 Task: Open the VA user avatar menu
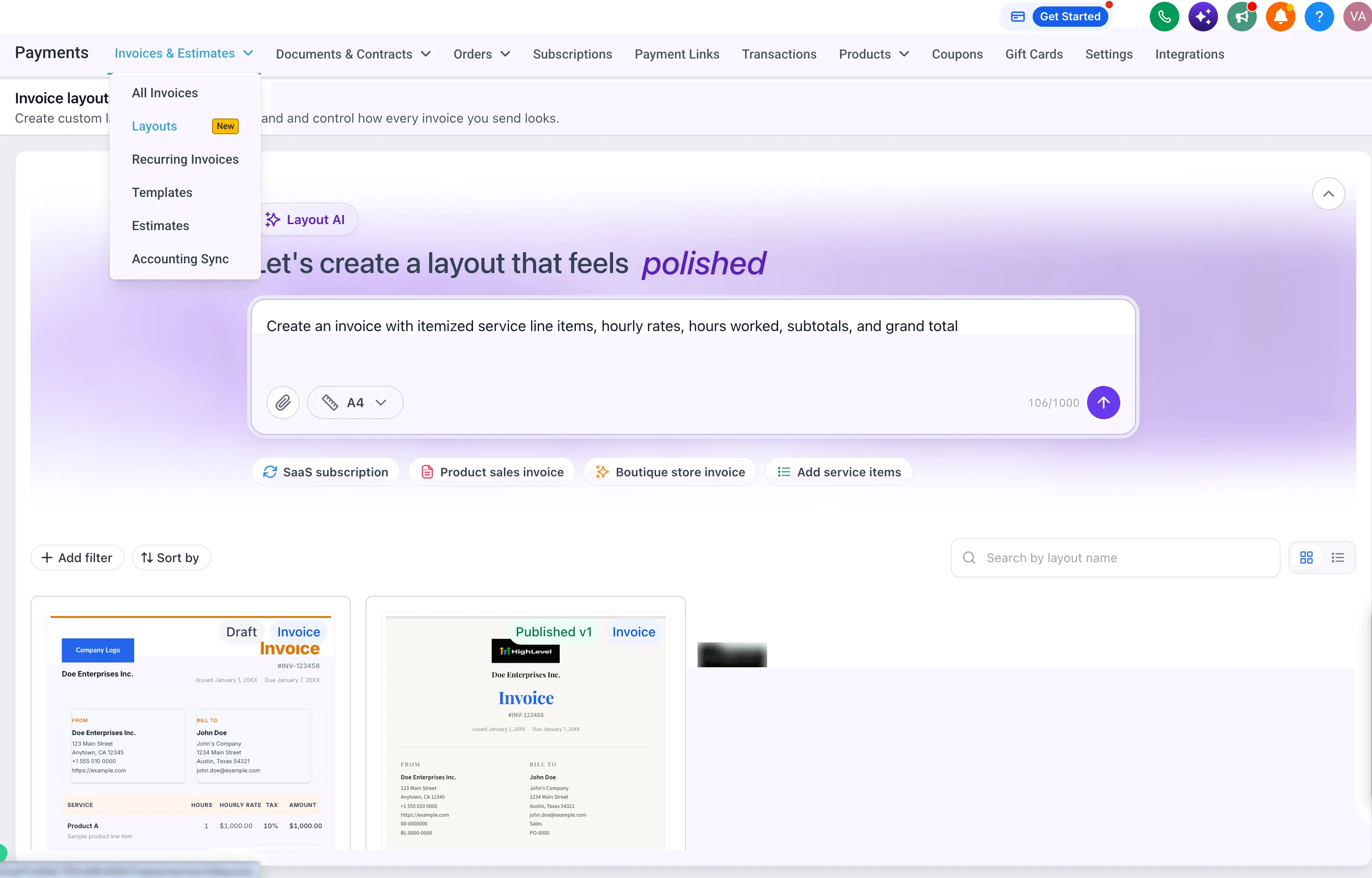1358,17
